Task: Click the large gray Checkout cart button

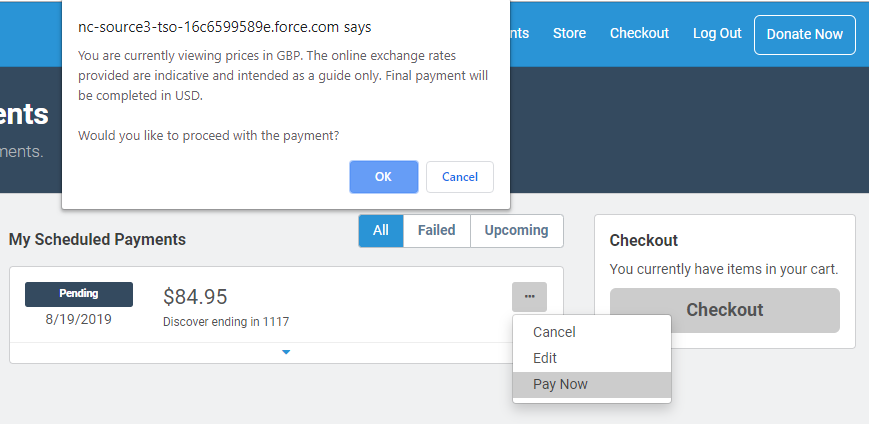Action: 724,310
